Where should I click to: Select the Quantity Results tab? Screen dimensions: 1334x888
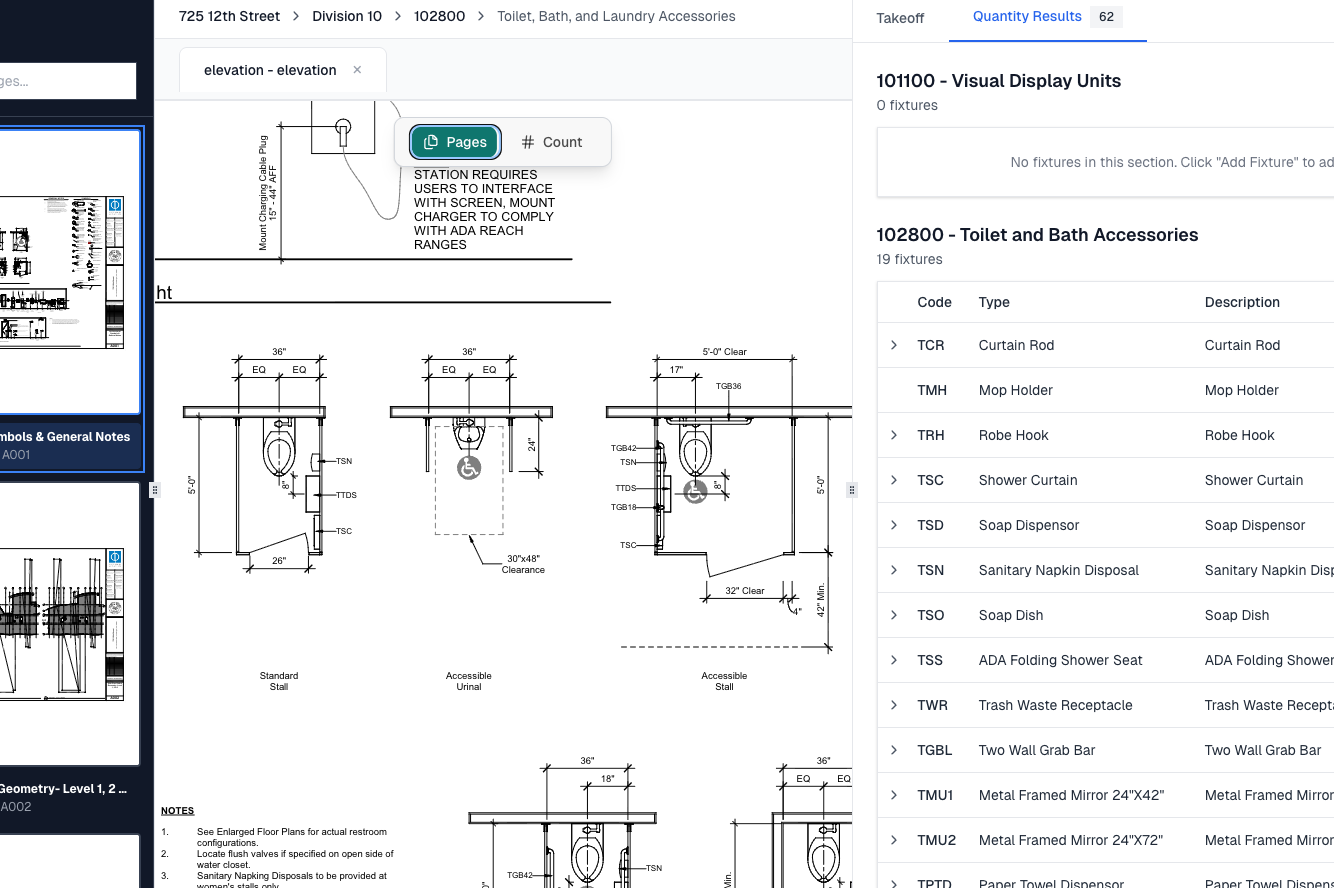point(1027,17)
